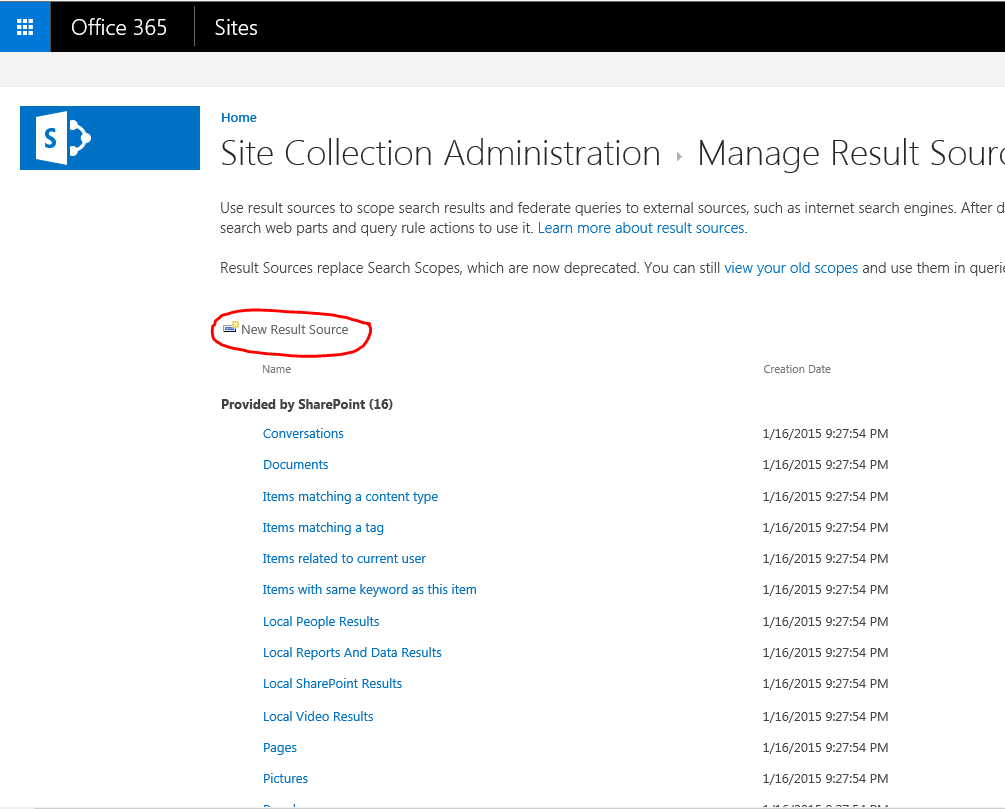Open the Pictures result source

(285, 779)
